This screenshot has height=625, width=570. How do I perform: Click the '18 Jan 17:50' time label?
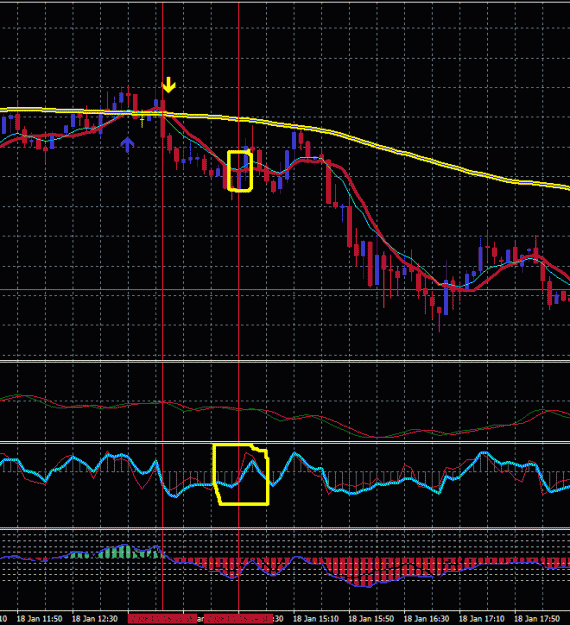(537, 619)
